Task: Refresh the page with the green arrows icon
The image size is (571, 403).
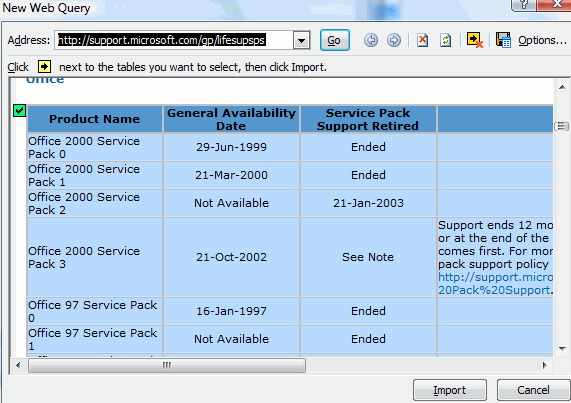Action: [445, 40]
